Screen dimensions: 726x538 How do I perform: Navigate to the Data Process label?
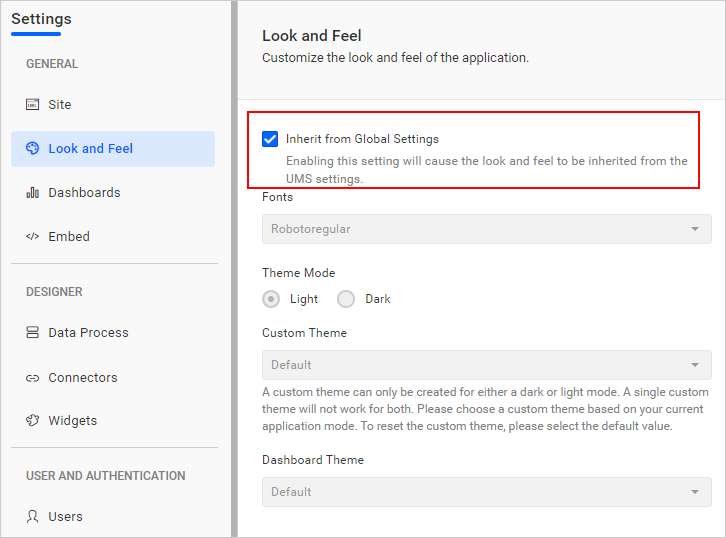pyautogui.click(x=88, y=333)
